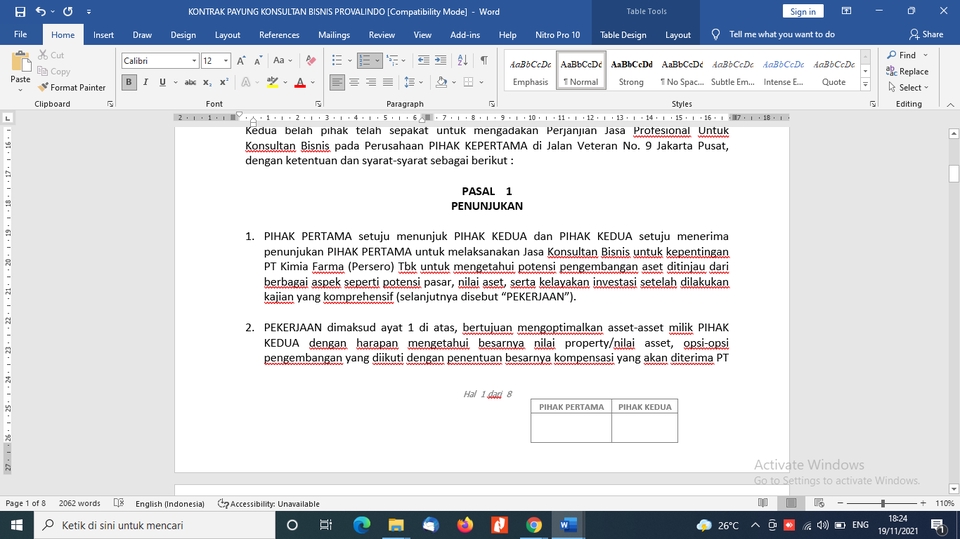The height and width of the screenshot is (539, 960).
Task: Click the Save icon in title bar
Action: click(20, 12)
